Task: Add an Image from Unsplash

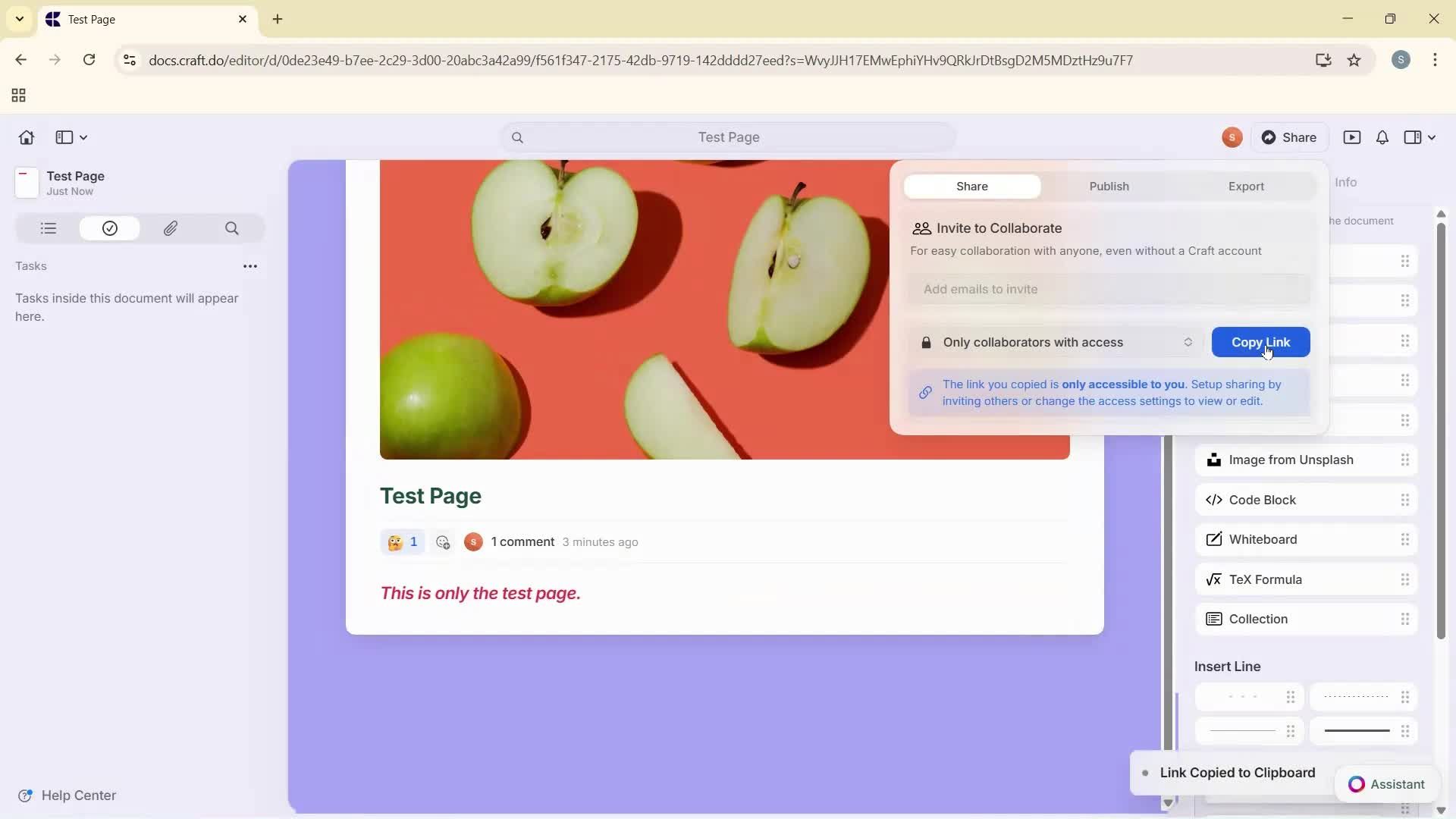Action: click(x=1289, y=460)
